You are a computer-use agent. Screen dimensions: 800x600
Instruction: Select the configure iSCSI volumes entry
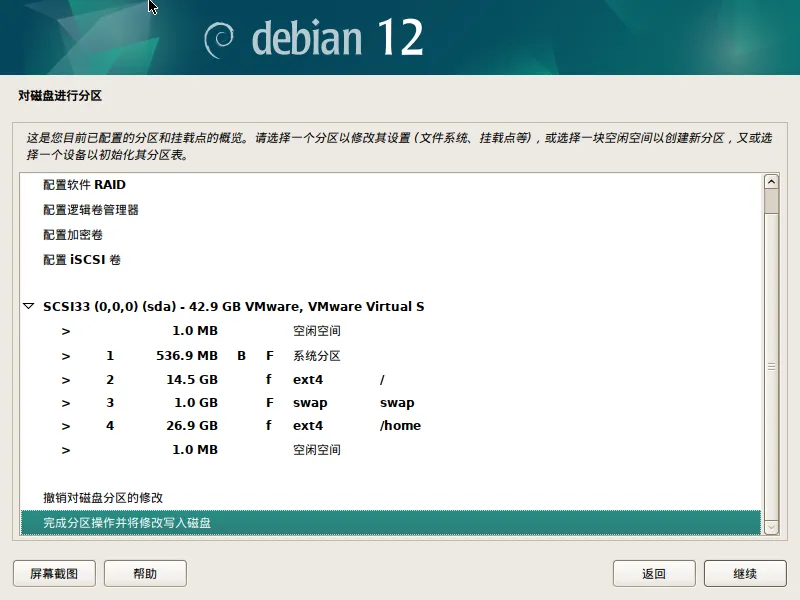(x=391, y=260)
